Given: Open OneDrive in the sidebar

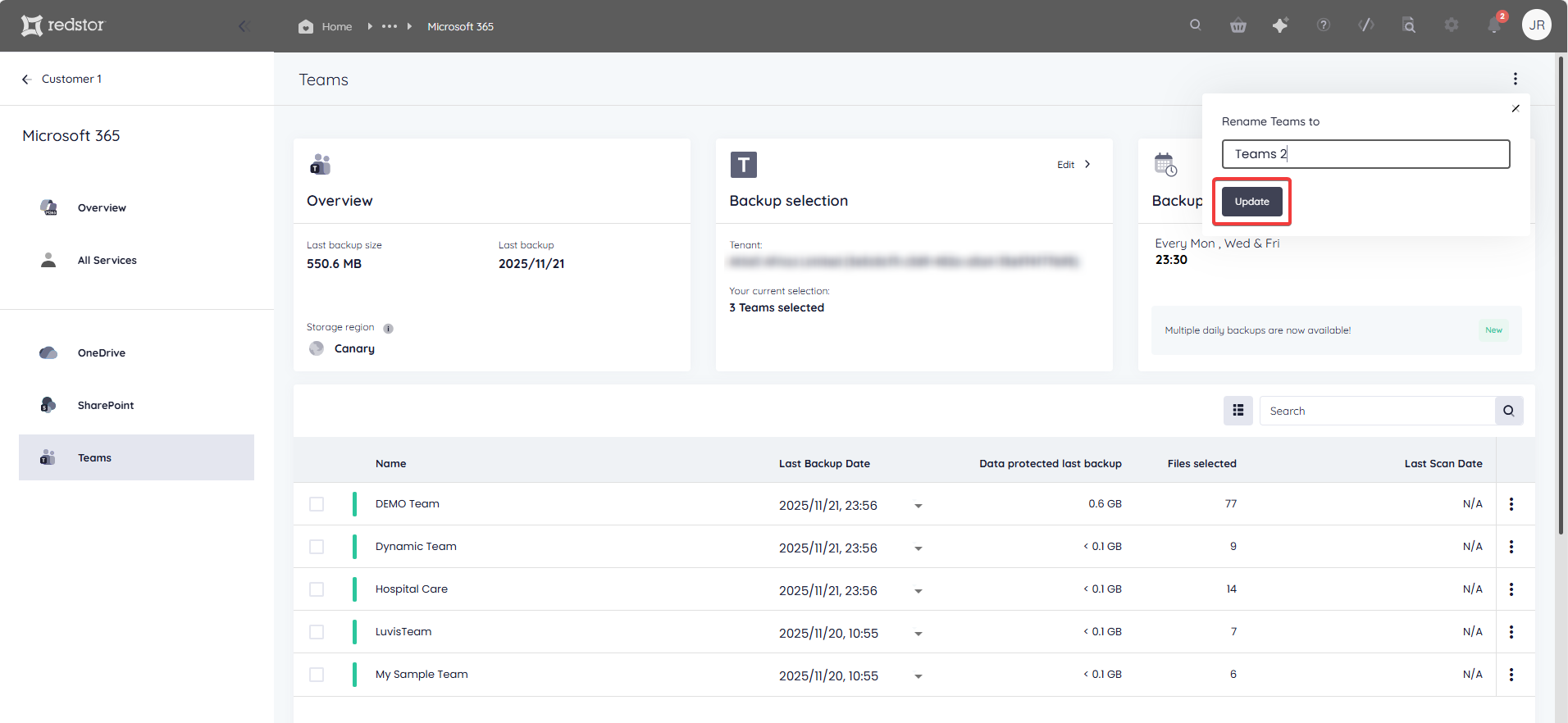Looking at the screenshot, I should coord(102,352).
